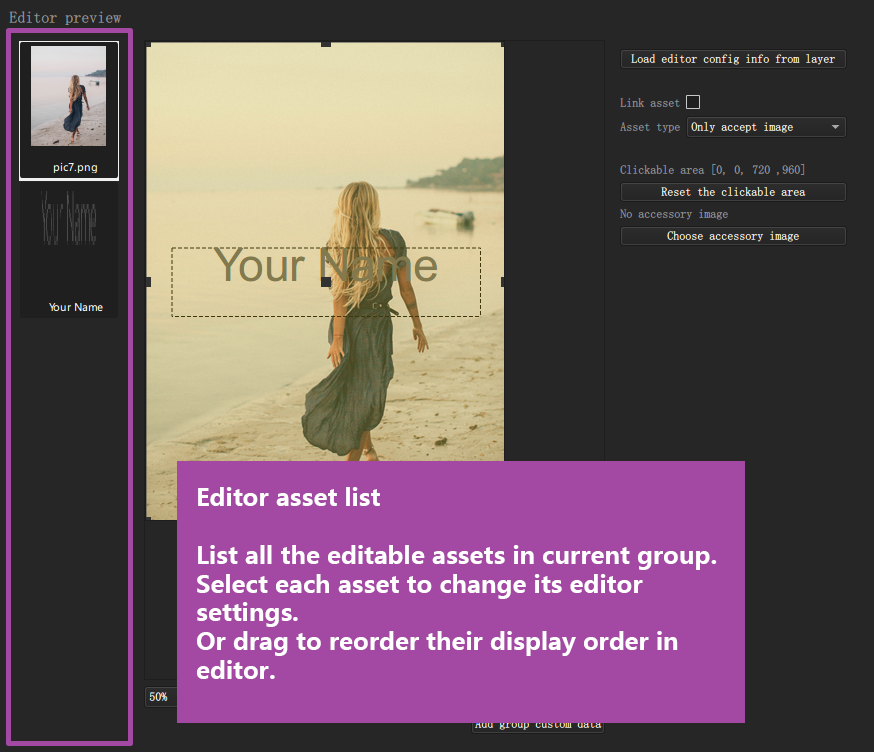Click the Editor preview heading
This screenshot has width=874, height=752.
pos(65,18)
